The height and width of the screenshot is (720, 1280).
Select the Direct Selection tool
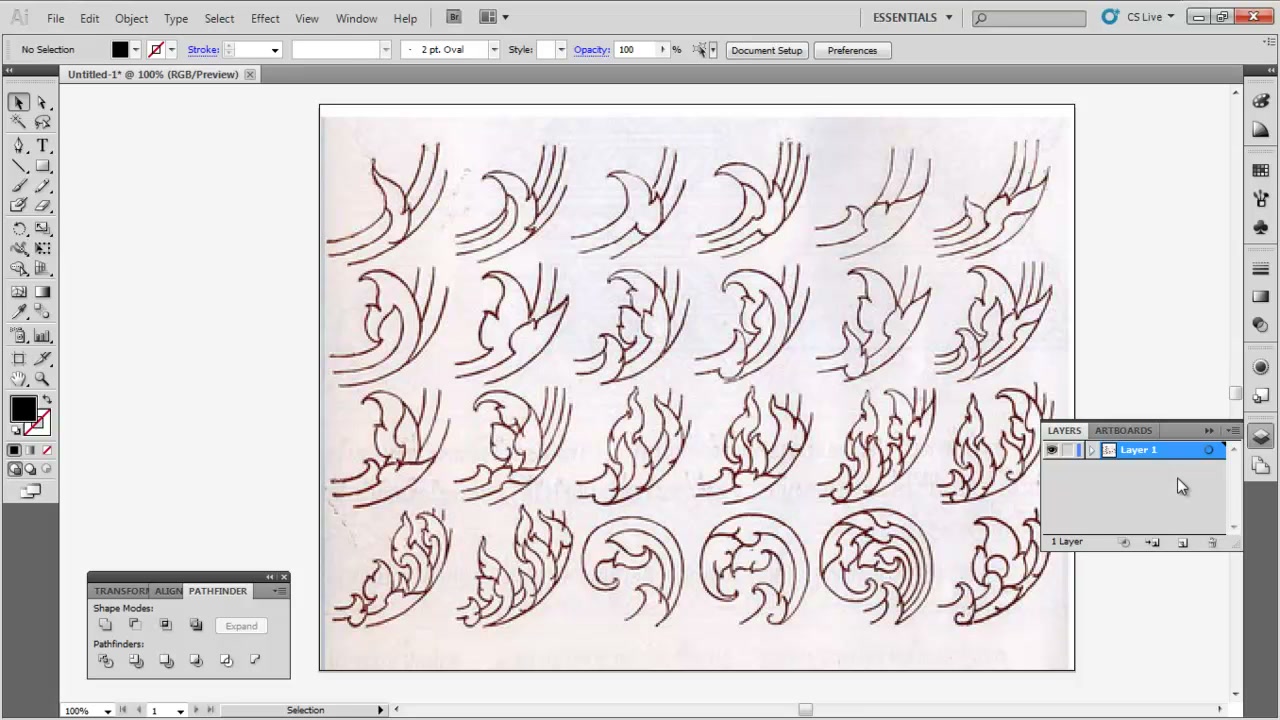tap(43, 103)
